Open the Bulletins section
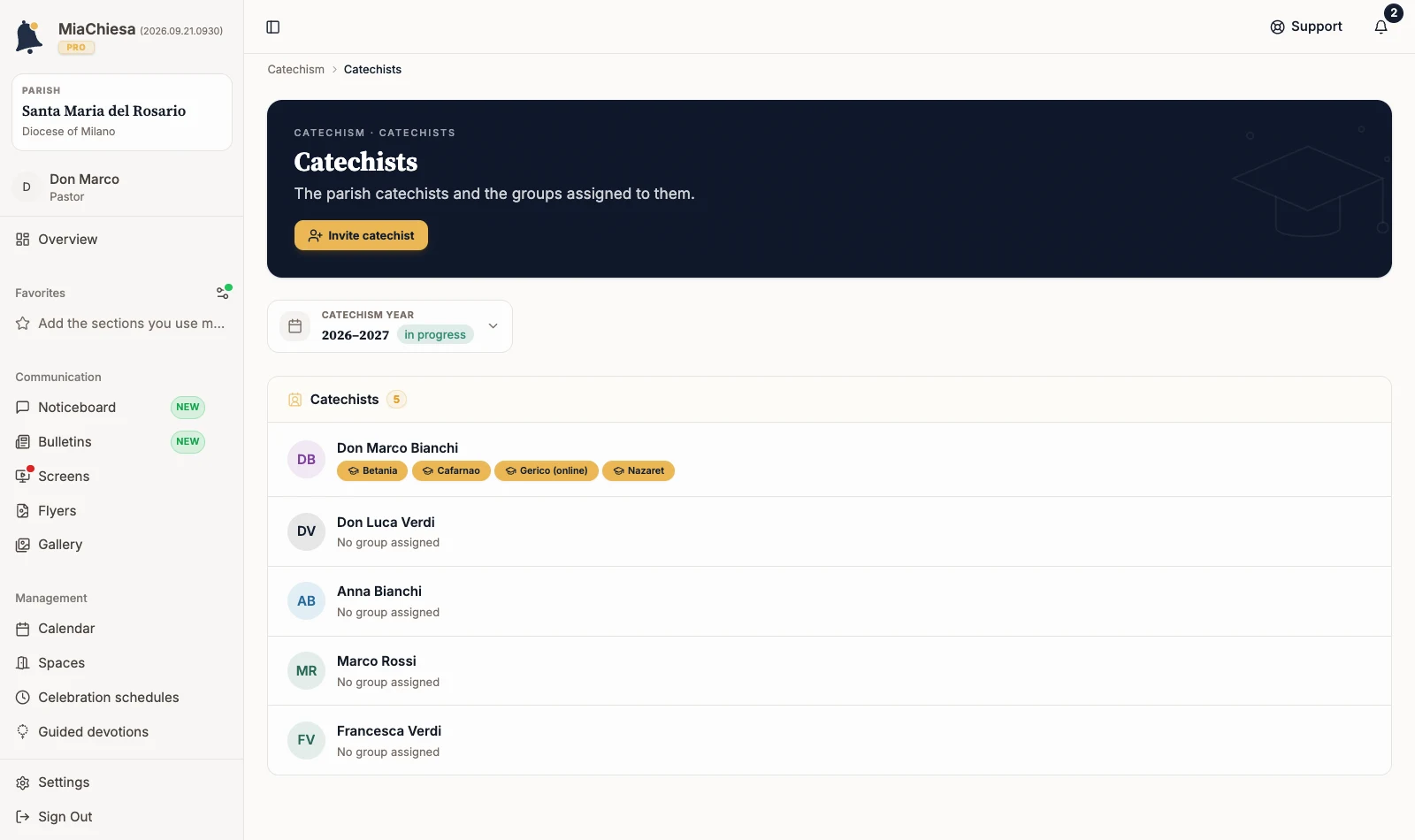 (122, 442)
